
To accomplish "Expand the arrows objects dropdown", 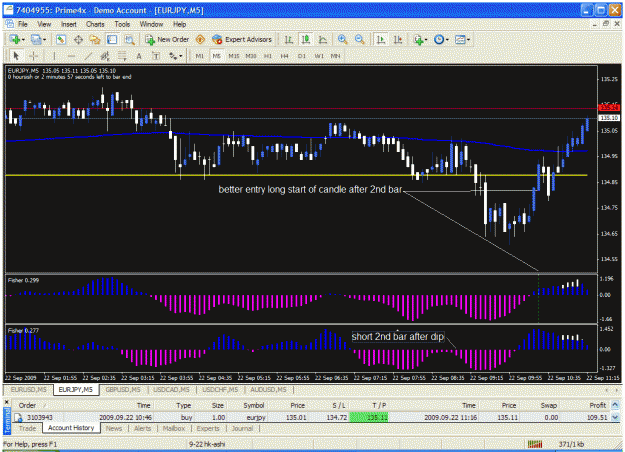I will (x=181, y=56).
